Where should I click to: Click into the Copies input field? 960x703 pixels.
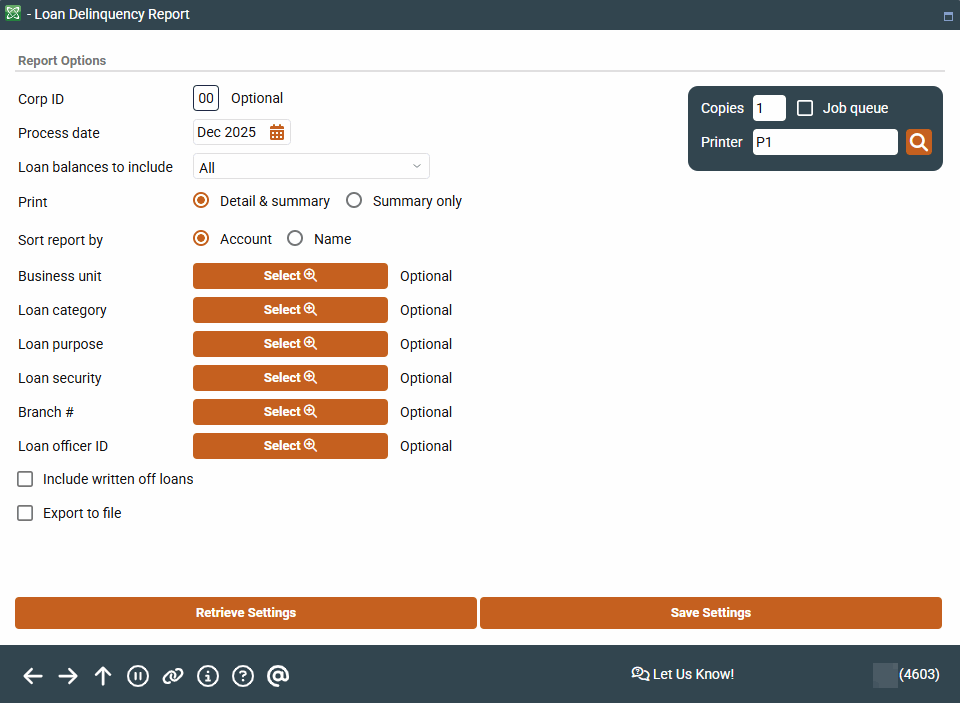pyautogui.click(x=768, y=108)
